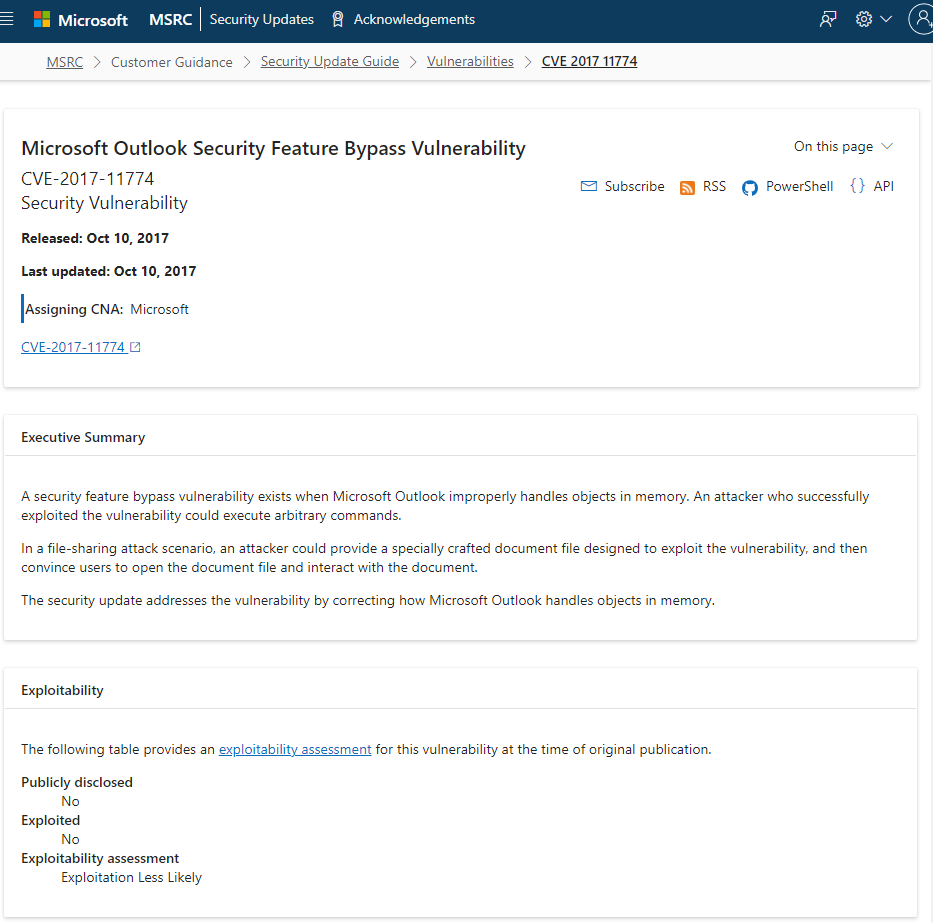Click the PowerShell GitHub icon
The image size is (933, 923).
pos(750,188)
